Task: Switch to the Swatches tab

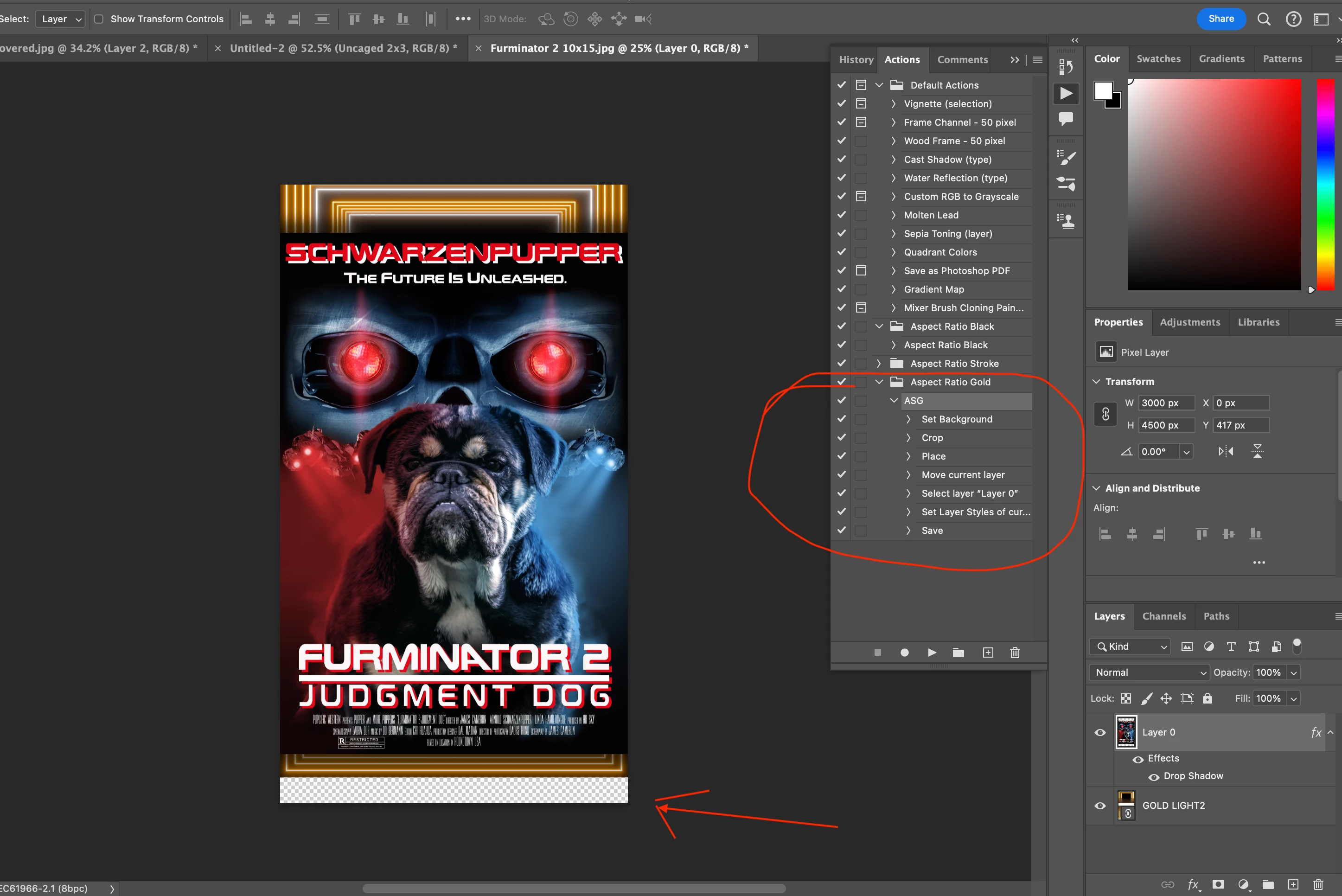Action: coord(1158,59)
